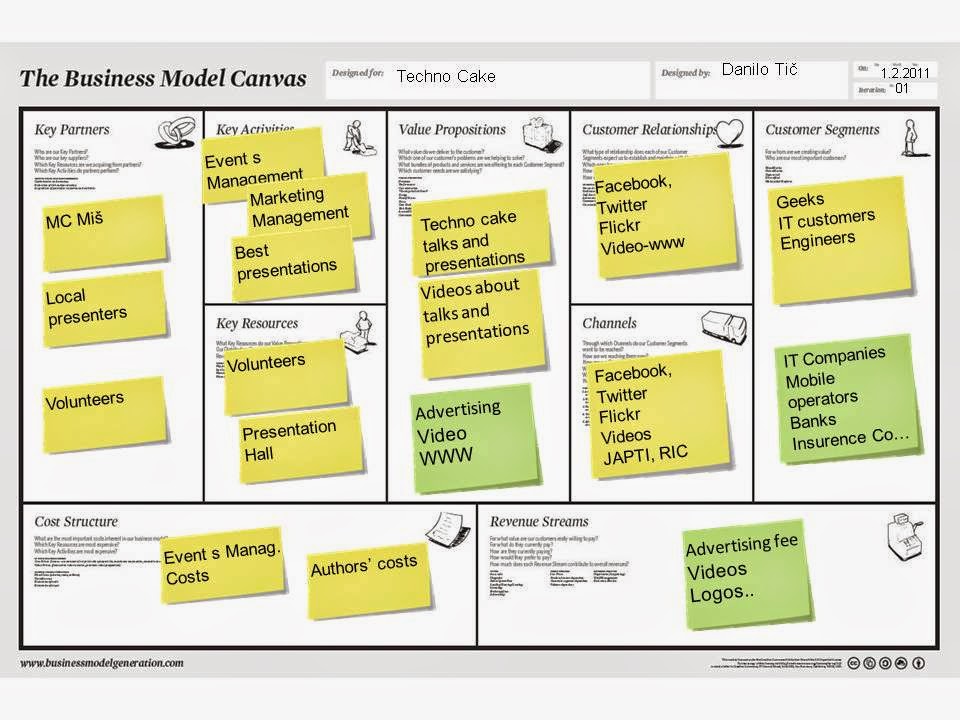Image resolution: width=960 pixels, height=720 pixels.
Task: Click the Customer Relationships heading
Action: [649, 130]
